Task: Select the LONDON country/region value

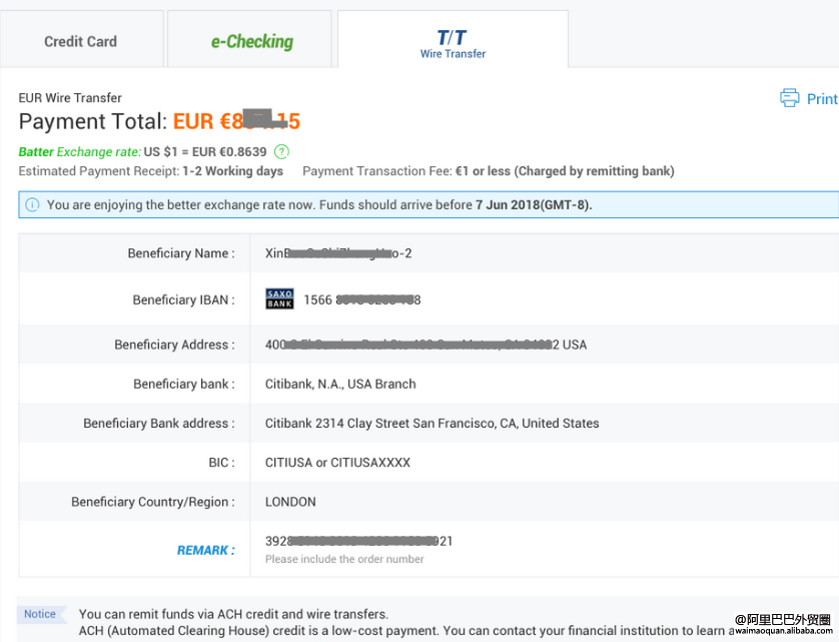Action: coord(291,502)
